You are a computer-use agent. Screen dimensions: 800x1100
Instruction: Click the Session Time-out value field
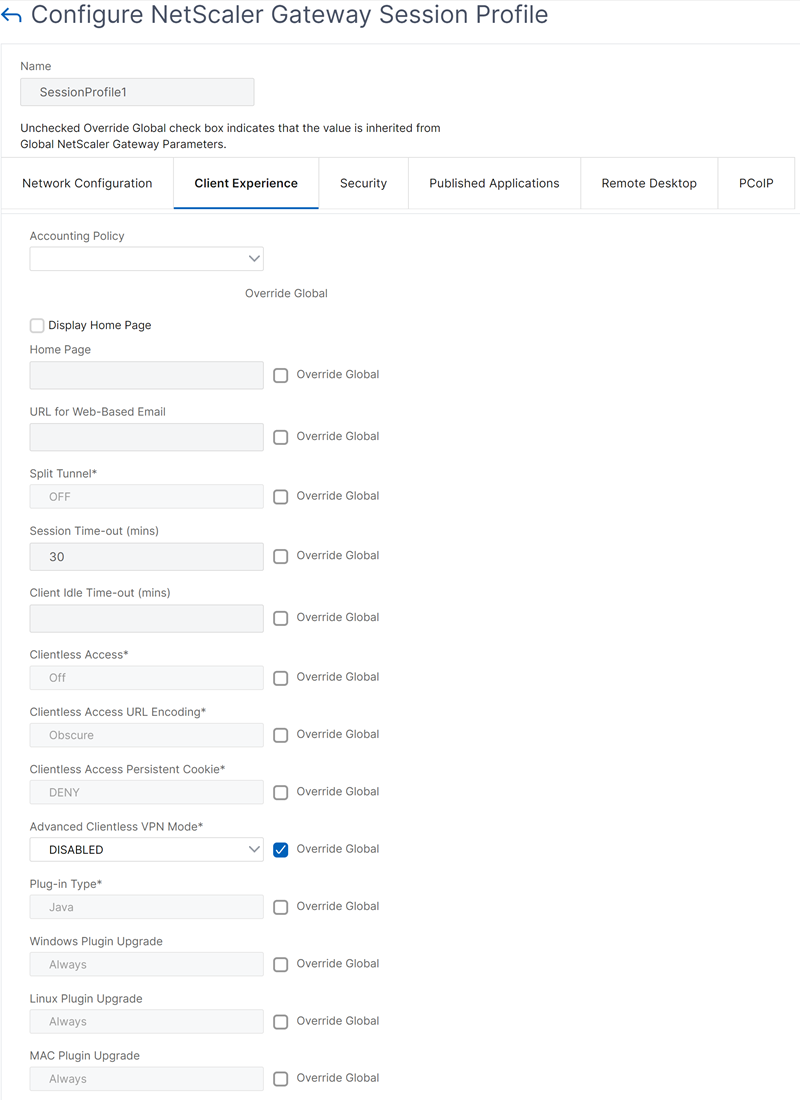point(147,557)
